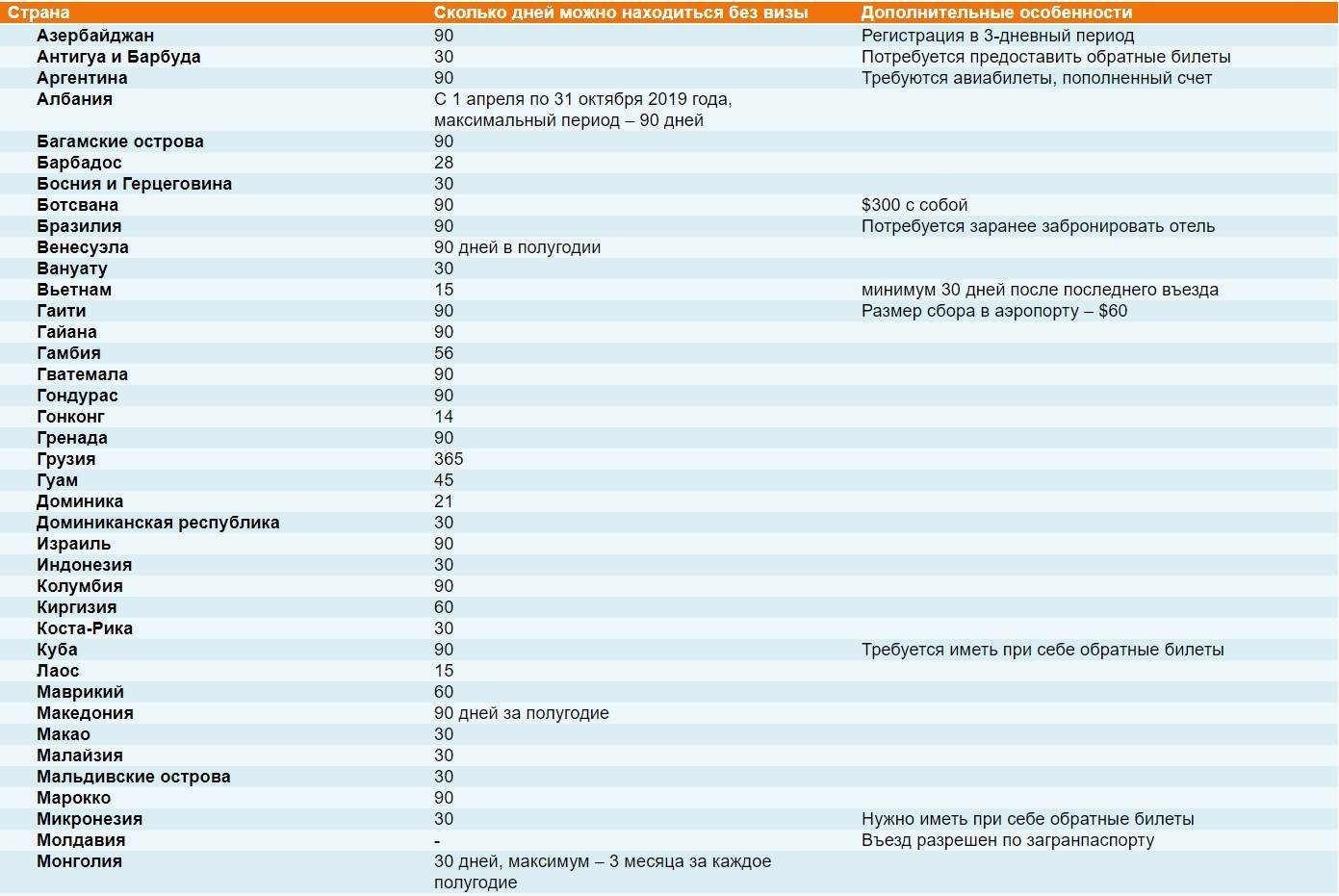The height and width of the screenshot is (896, 1339).
Task: Click the 'Вьетнам' country cell
Action: tap(74, 290)
